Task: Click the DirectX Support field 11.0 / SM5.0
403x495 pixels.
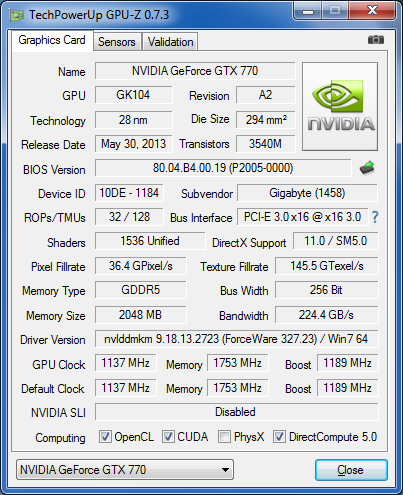Action: tap(336, 241)
